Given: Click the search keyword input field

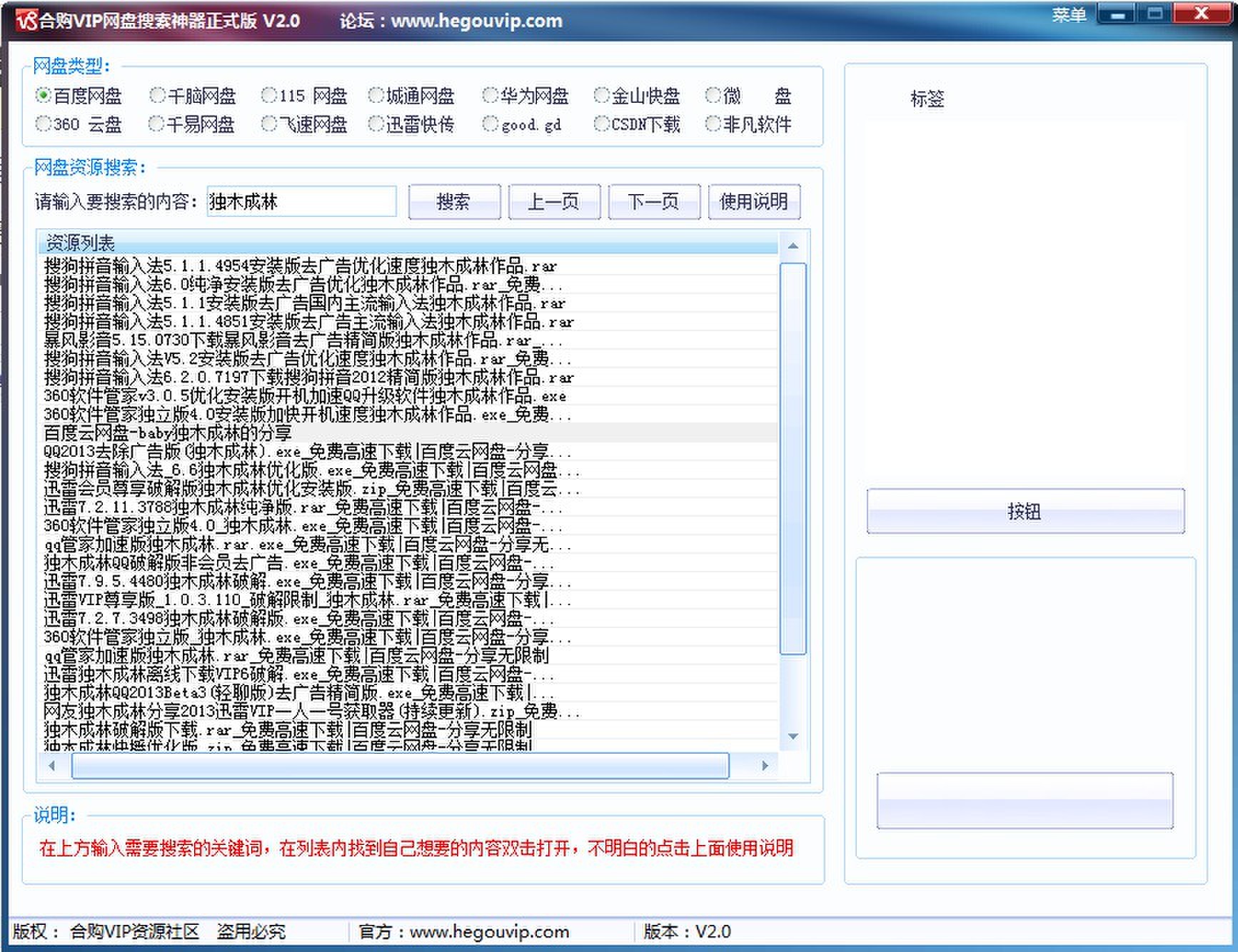Looking at the screenshot, I should [x=301, y=201].
